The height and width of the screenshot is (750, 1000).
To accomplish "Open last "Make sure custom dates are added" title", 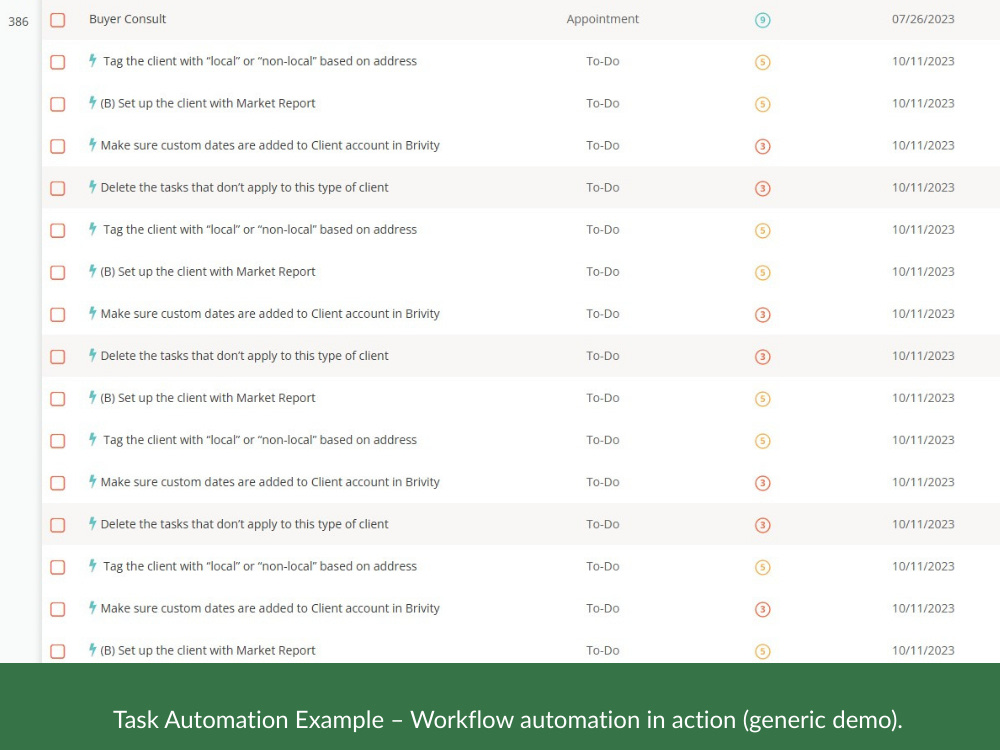I will [x=270, y=608].
